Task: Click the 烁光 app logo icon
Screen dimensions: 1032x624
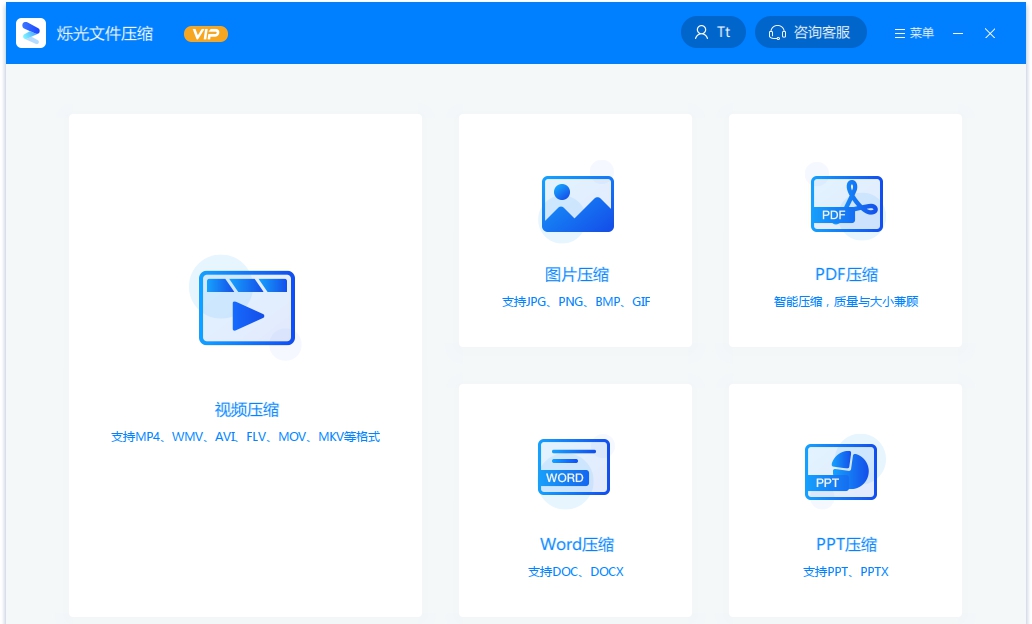Action: coord(33,32)
